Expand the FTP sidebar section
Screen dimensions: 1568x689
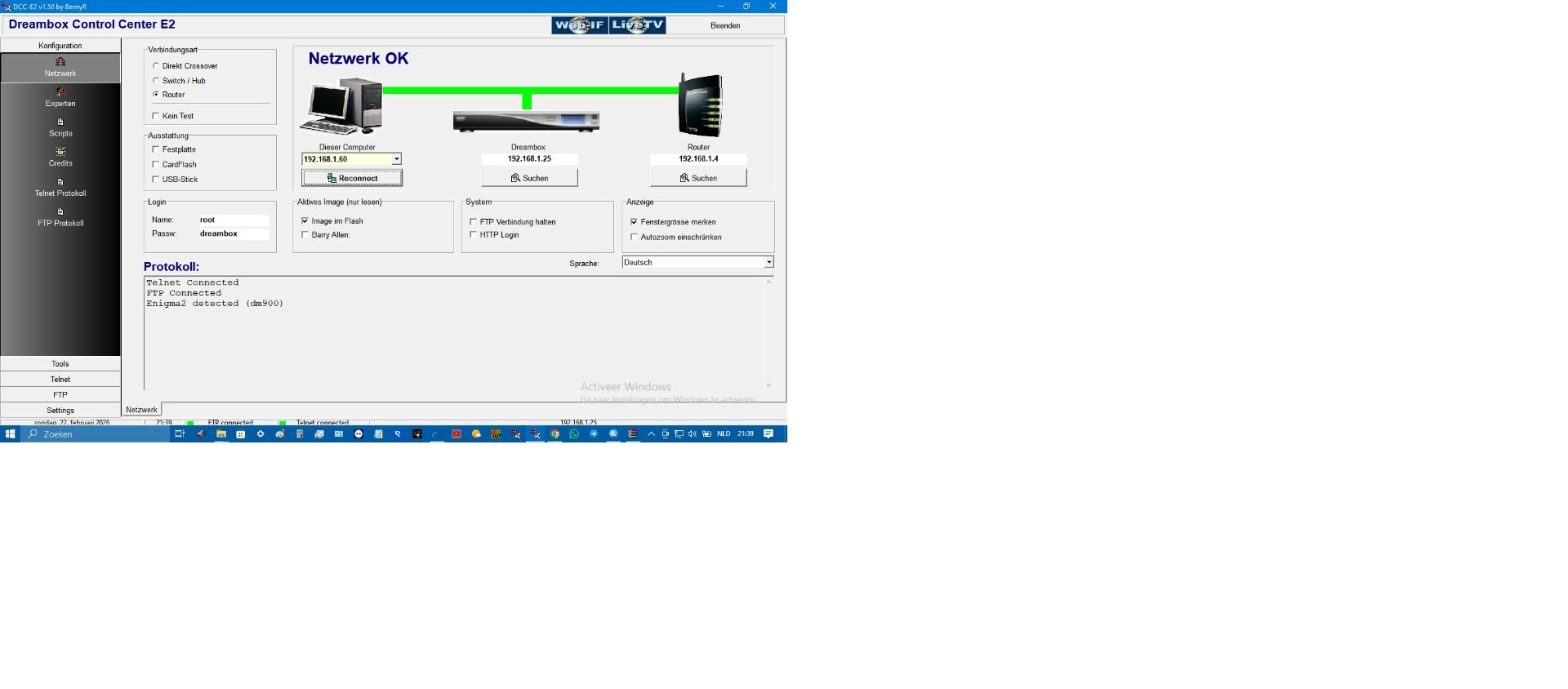pos(60,395)
